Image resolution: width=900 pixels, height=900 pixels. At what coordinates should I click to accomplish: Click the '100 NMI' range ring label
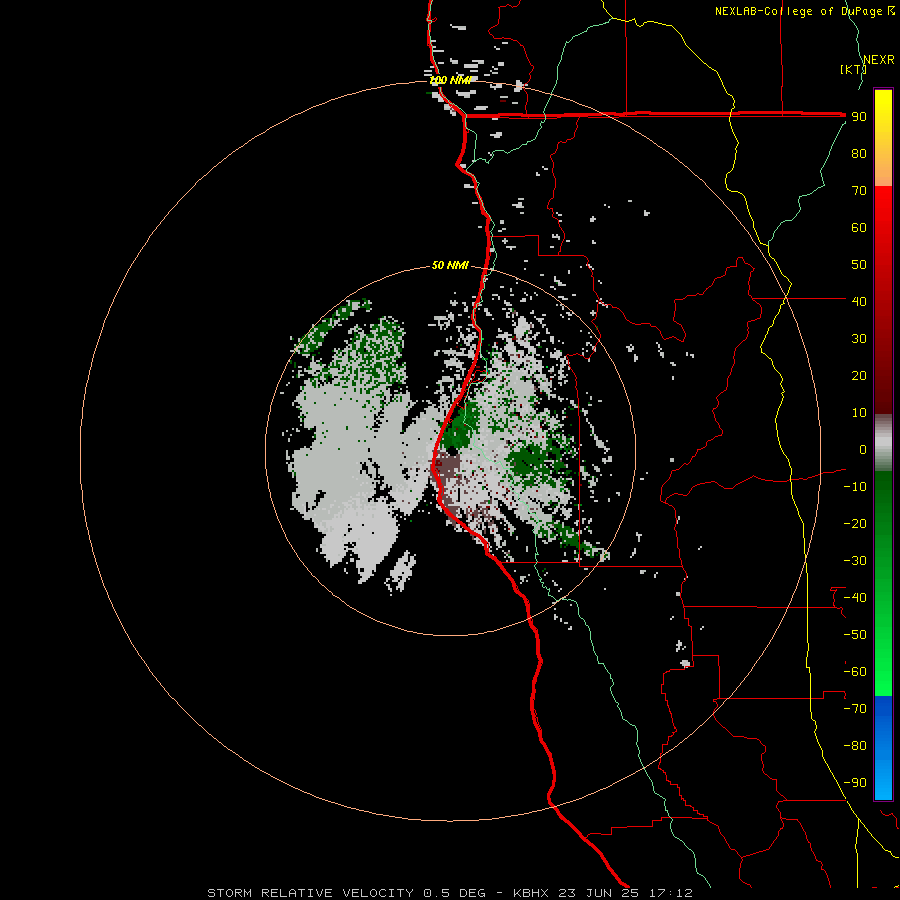[450, 80]
